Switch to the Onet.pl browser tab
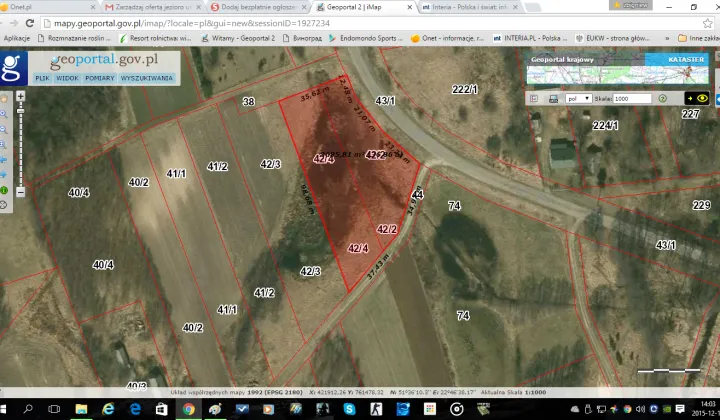 pos(48,7)
